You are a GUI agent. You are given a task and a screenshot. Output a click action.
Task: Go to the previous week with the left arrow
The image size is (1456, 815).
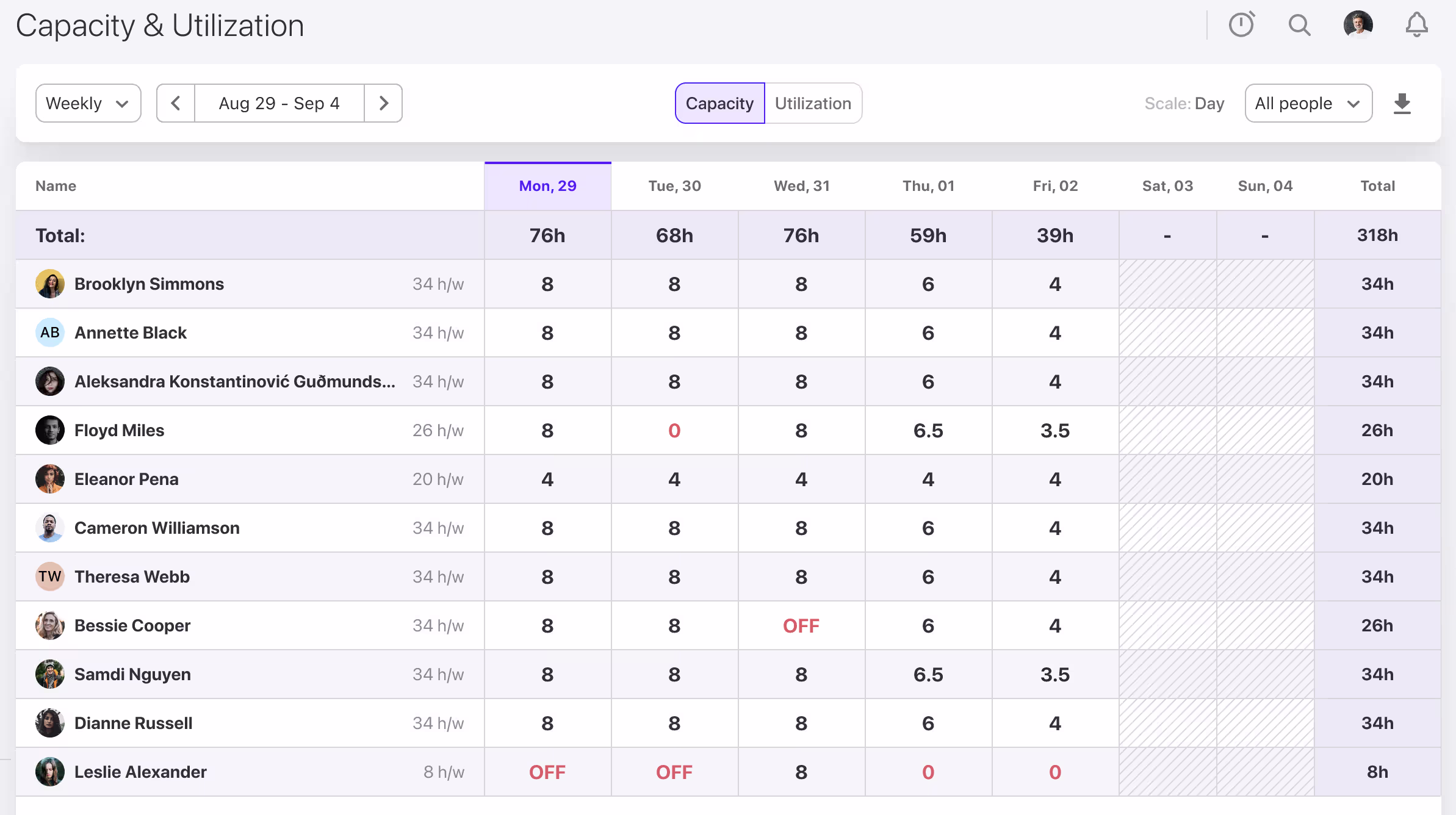(175, 103)
